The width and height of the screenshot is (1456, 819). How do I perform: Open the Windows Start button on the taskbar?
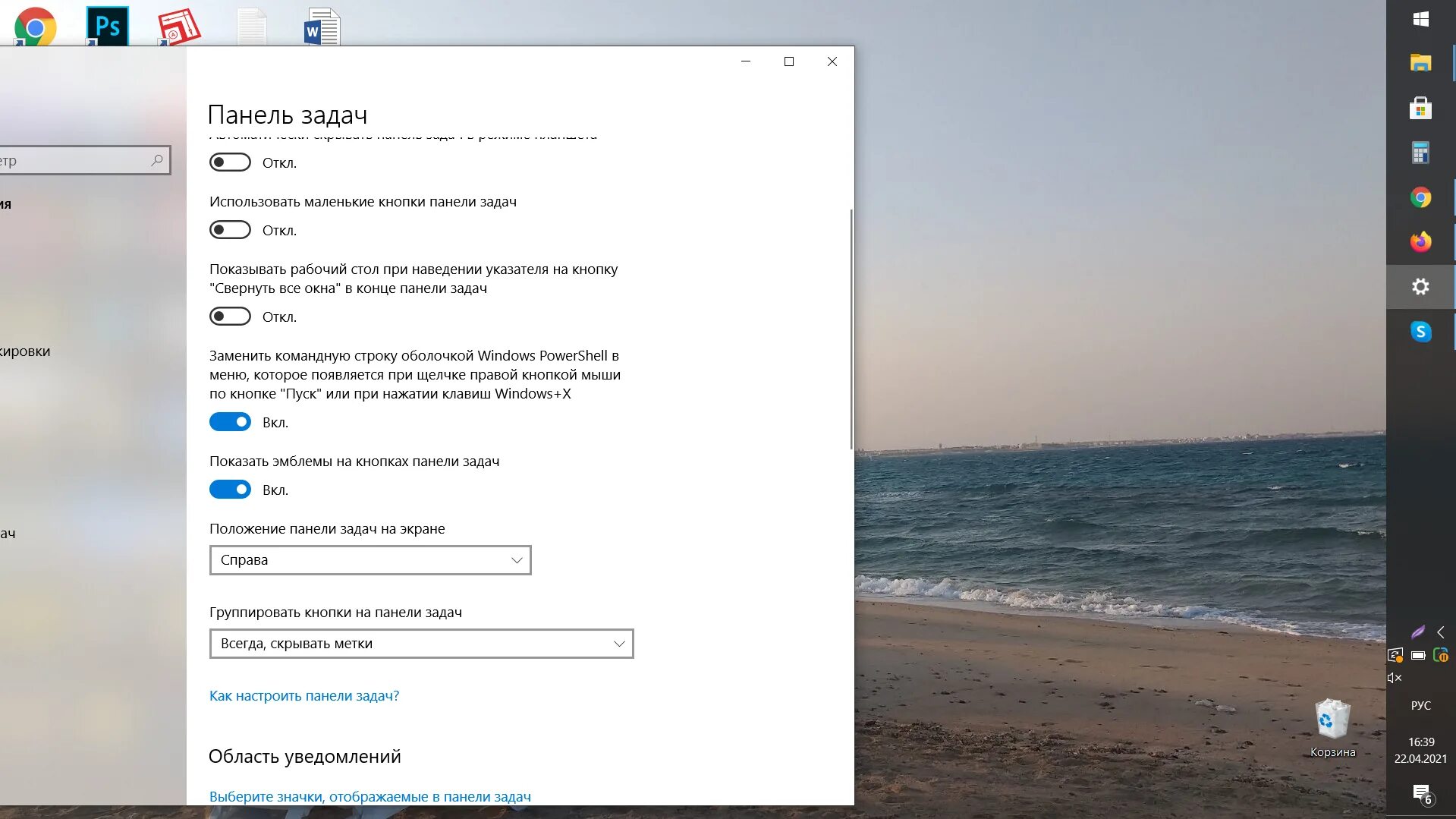1421,19
